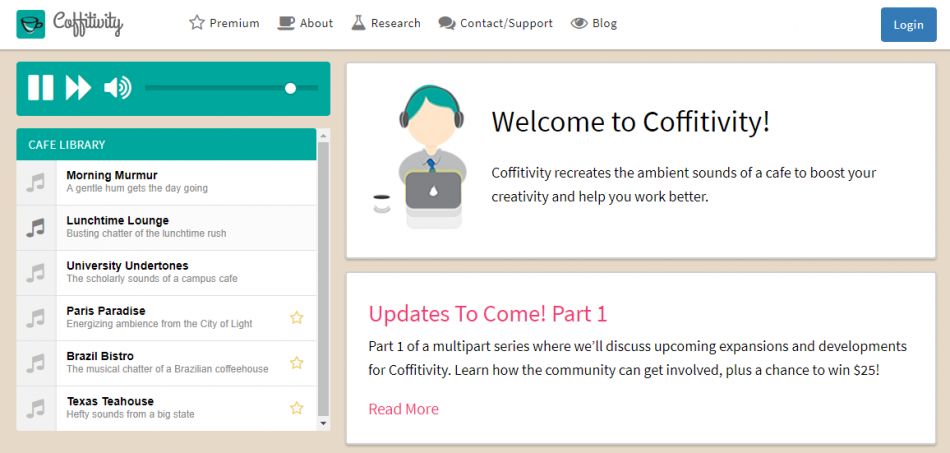Image resolution: width=950 pixels, height=453 pixels.
Task: Click the music note beside Morning Murmur
Action: [x=36, y=183]
